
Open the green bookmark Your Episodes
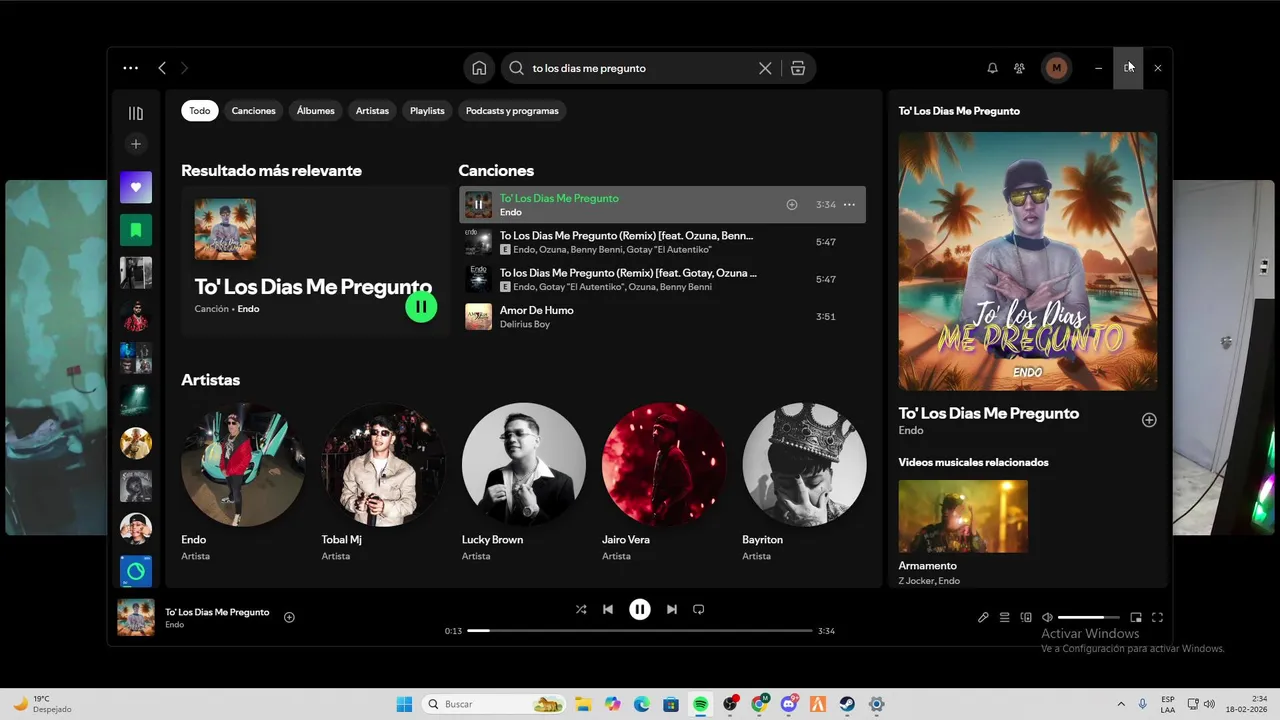[136, 230]
